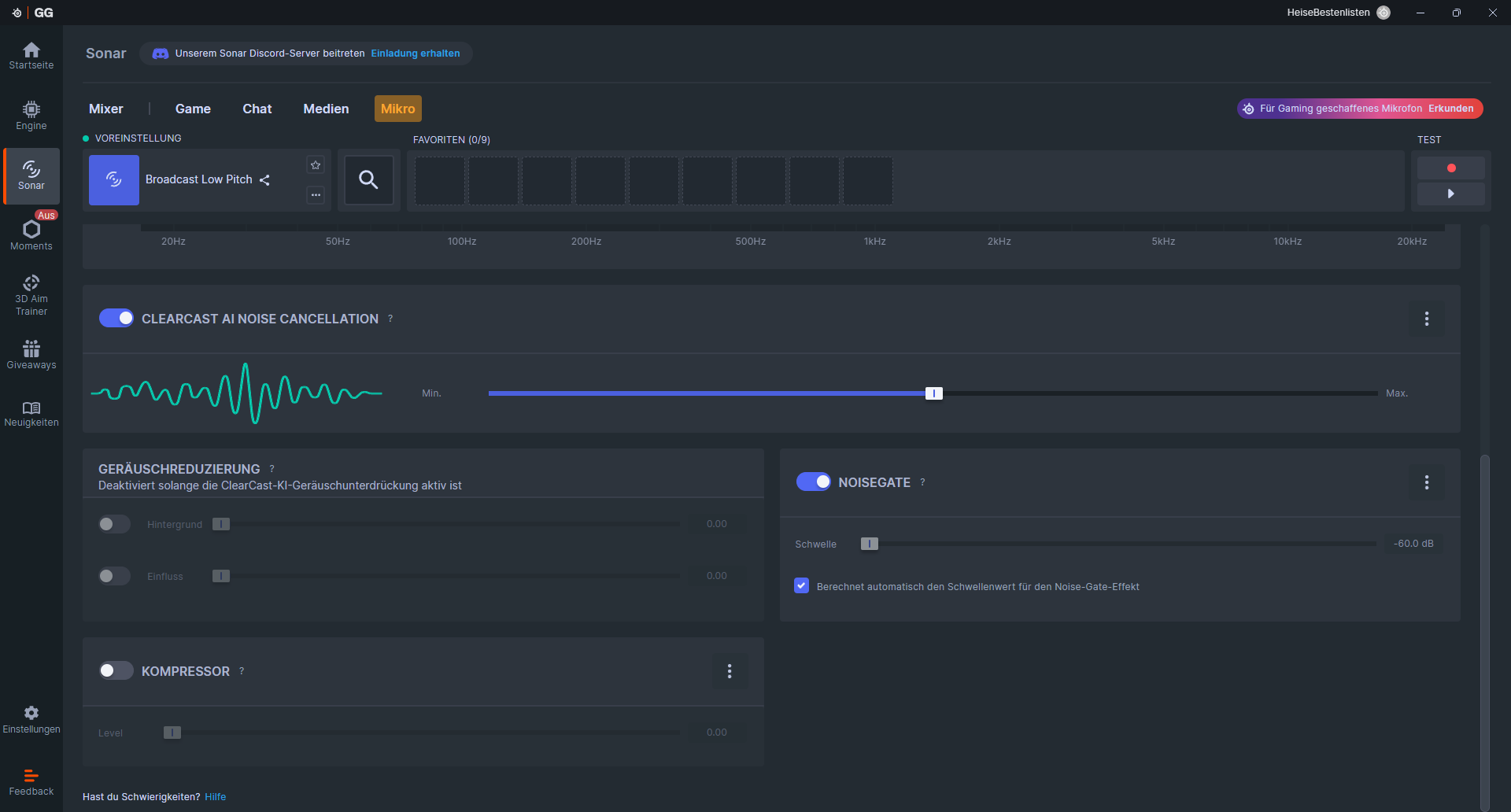
Task: Open Noisegate three-dot options menu
Action: pos(1426,482)
